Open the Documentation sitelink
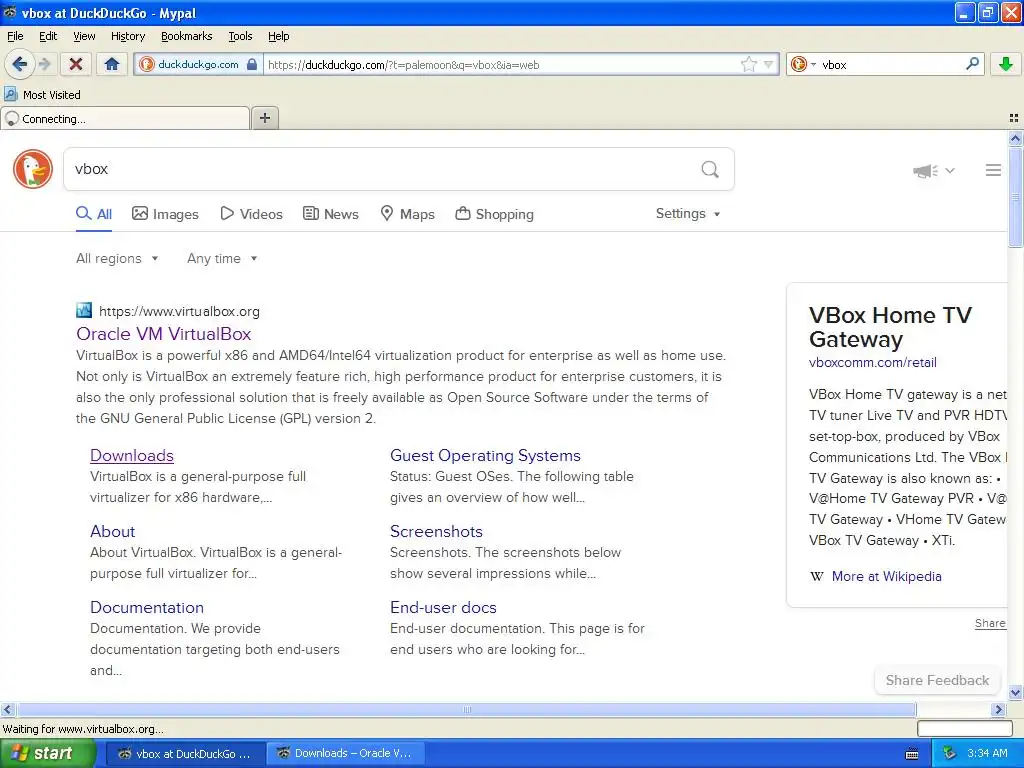 click(147, 607)
